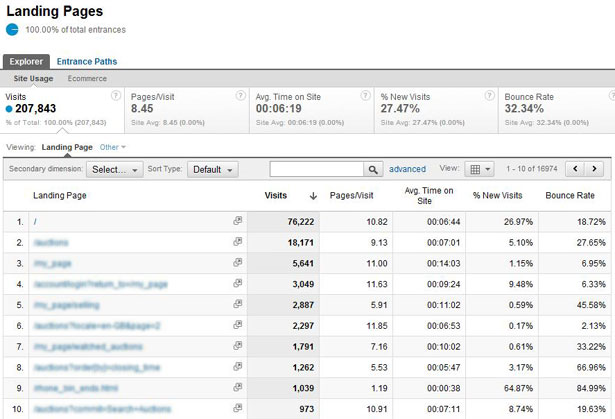
Task: Open the 3,049 visits row's external link icon
Action: coord(237,283)
